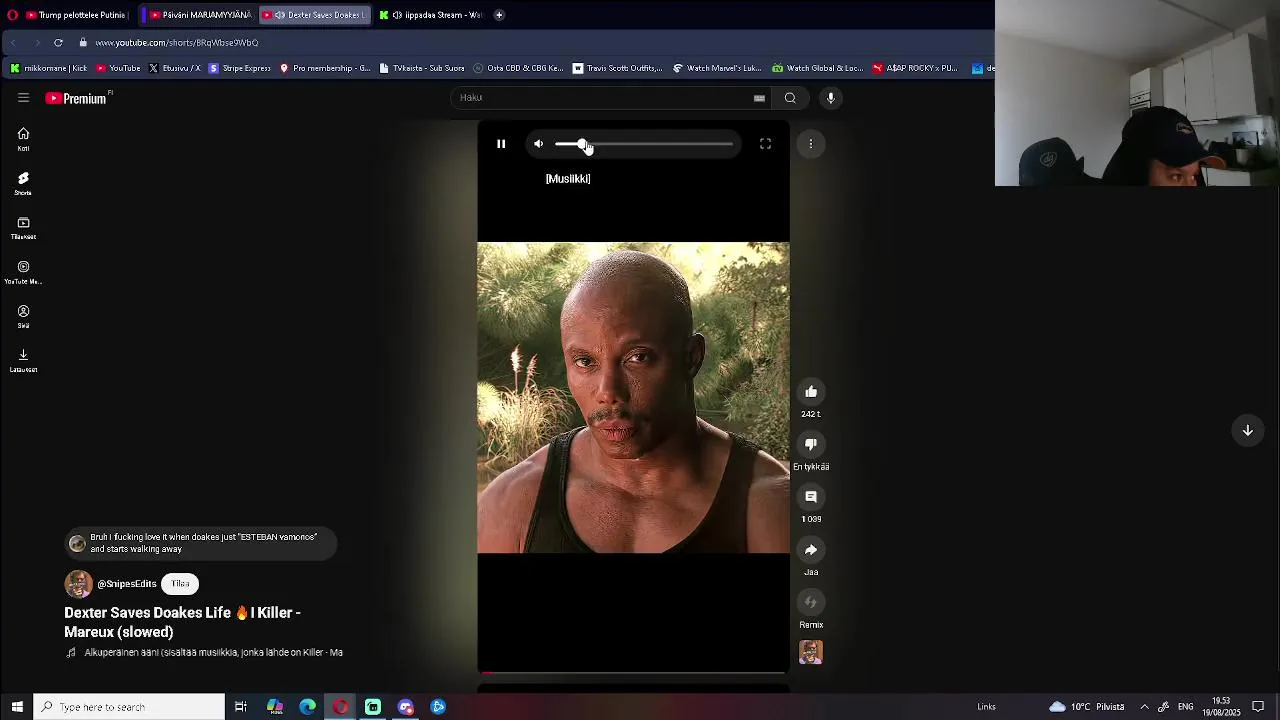Viewport: 1280px width, 720px height.
Task: Open Shorts in the sidebar
Action: click(23, 183)
